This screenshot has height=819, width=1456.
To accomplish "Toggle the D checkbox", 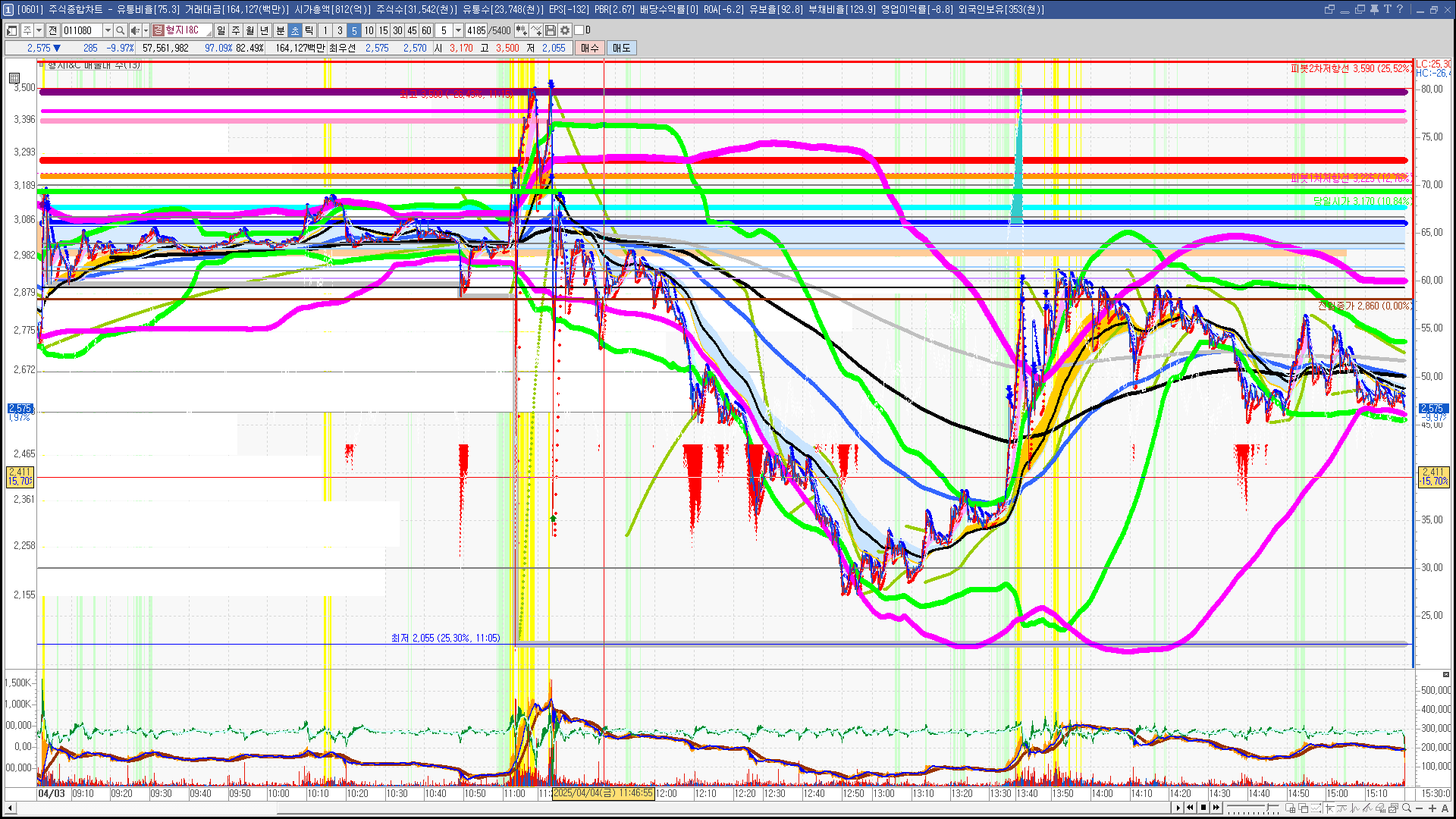I will 579,30.
